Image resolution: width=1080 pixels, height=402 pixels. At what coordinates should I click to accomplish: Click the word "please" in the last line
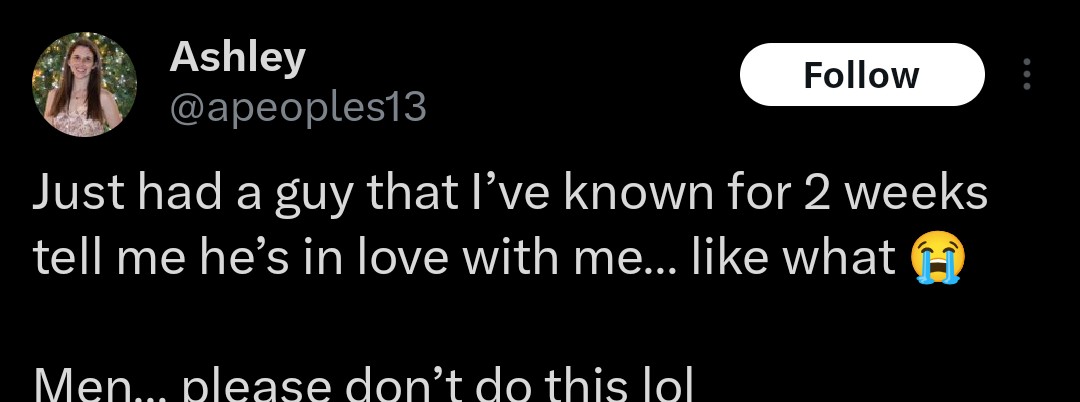(241, 386)
